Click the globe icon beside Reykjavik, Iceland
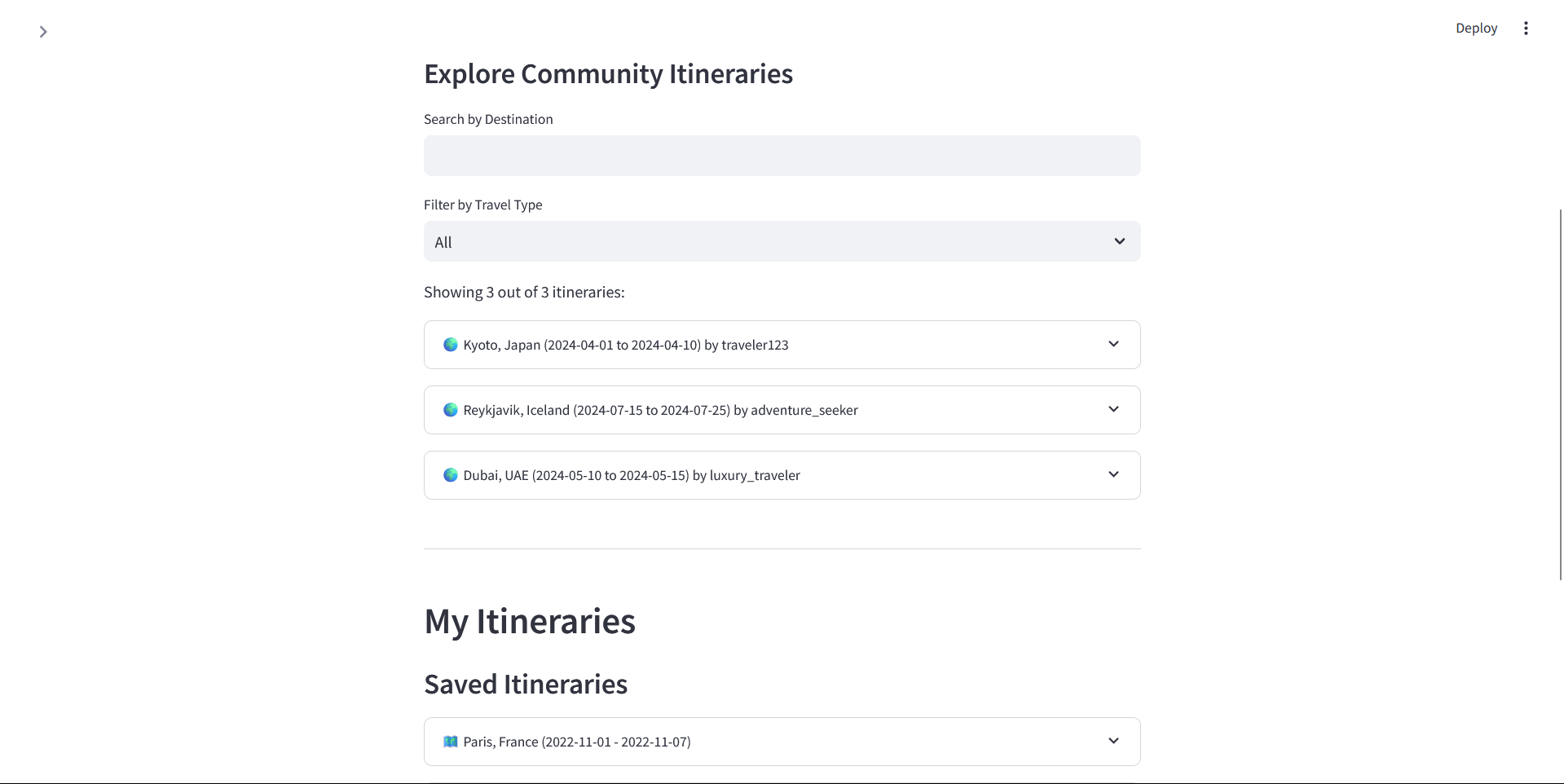 (450, 410)
